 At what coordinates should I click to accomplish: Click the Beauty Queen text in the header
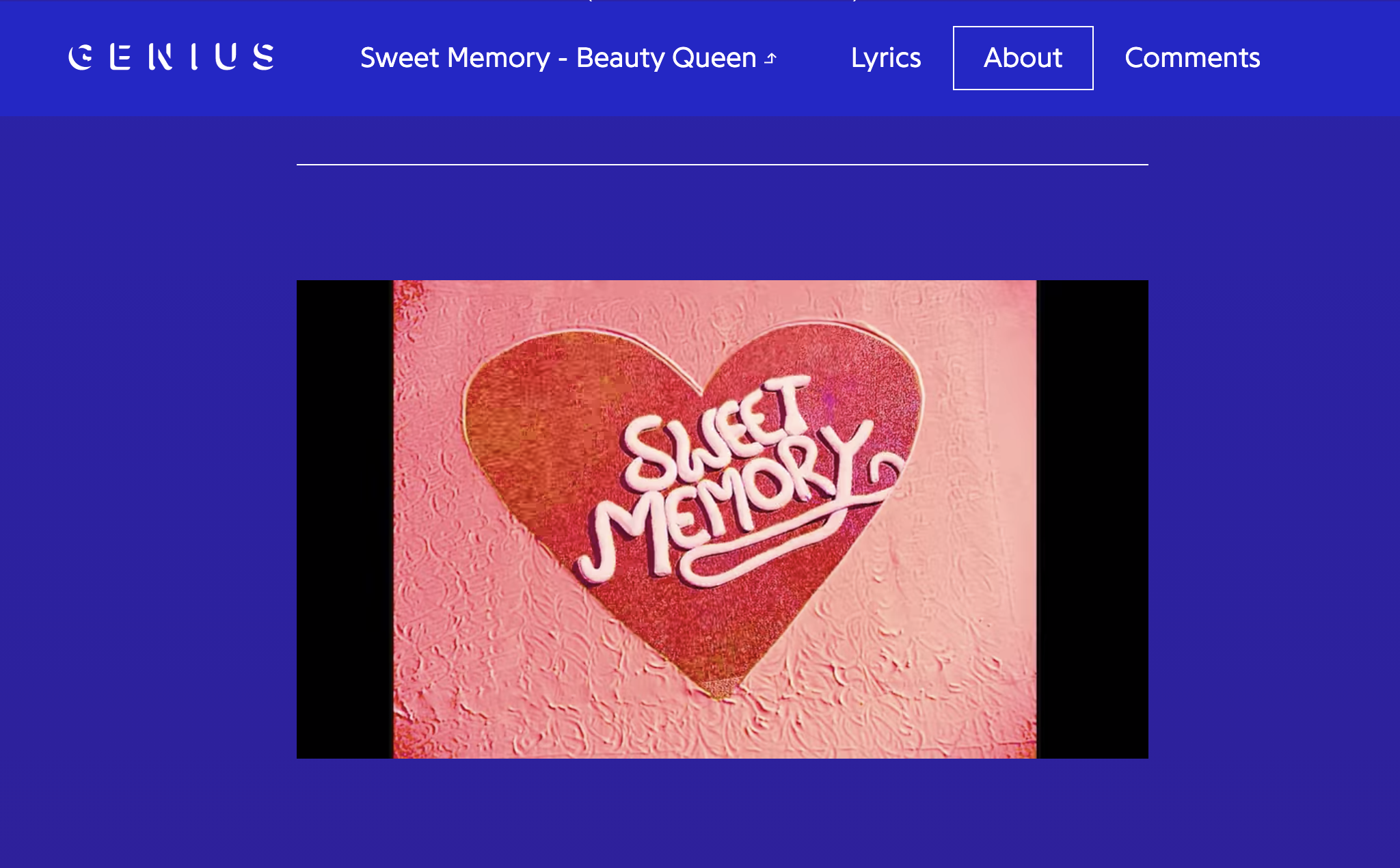(x=666, y=58)
